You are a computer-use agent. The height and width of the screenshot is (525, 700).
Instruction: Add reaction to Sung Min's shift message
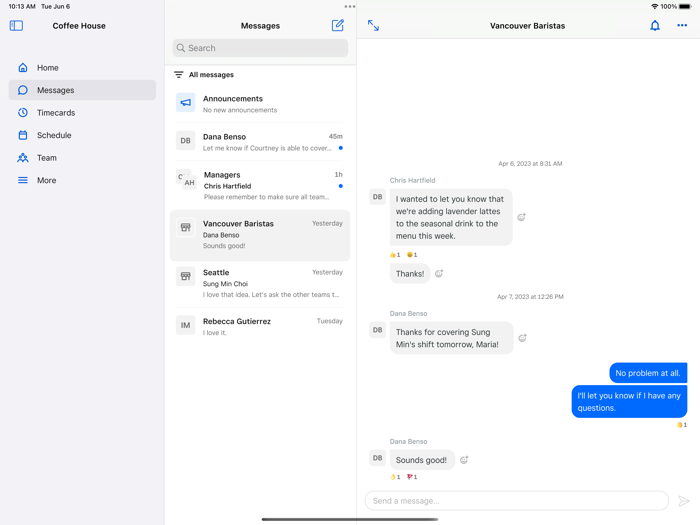(522, 338)
